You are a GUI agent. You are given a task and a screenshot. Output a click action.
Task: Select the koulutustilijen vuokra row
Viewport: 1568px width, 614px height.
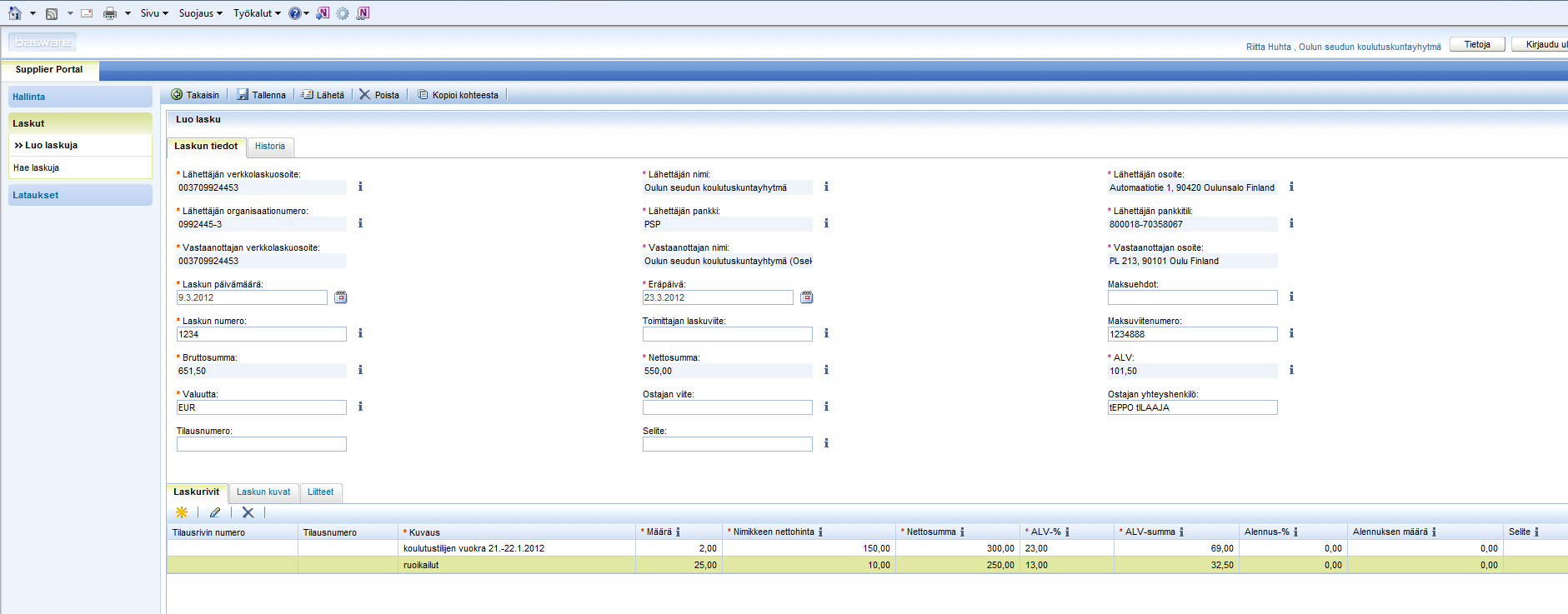pos(867,548)
